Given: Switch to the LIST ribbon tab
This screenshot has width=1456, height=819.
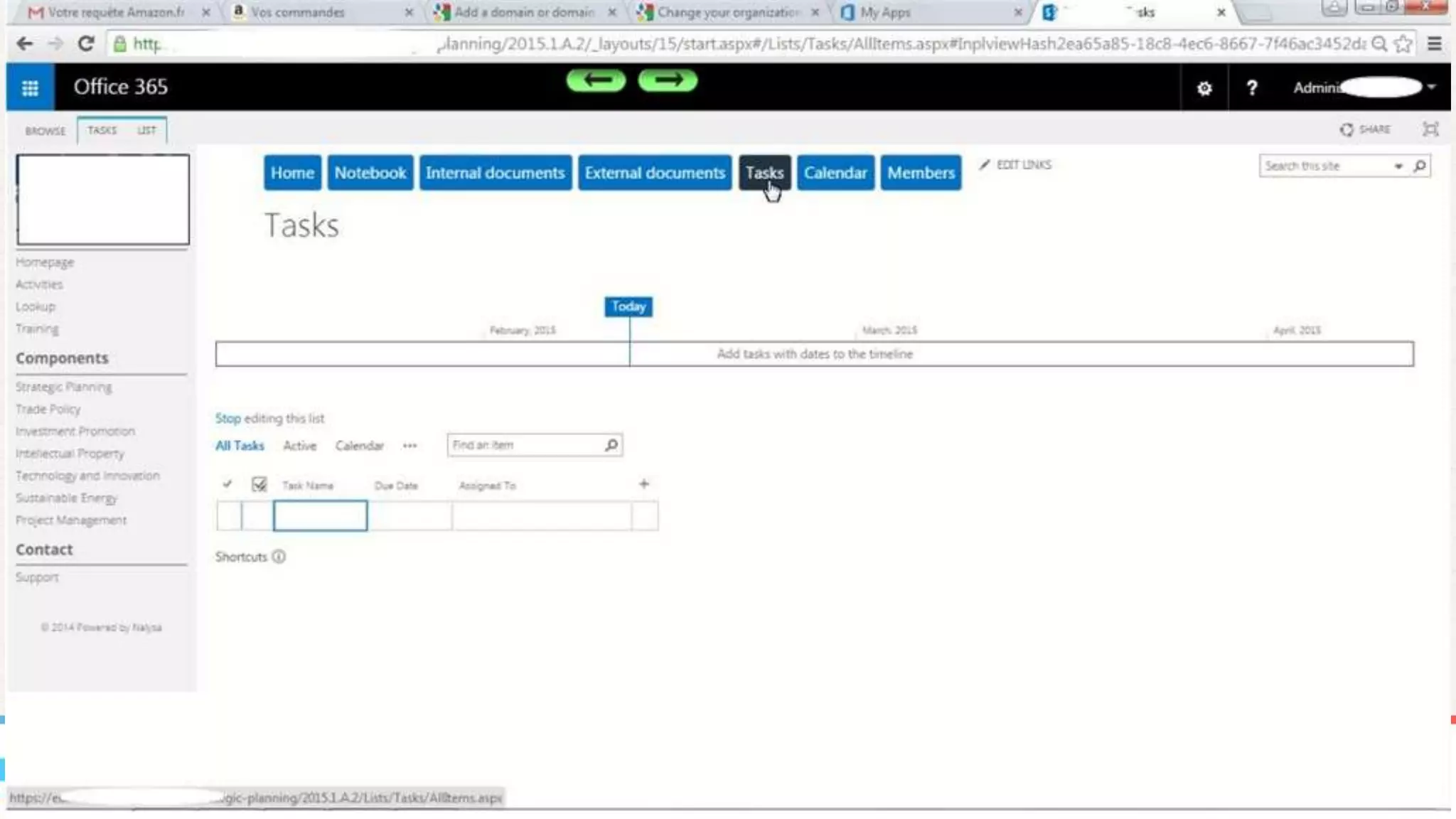Looking at the screenshot, I should pyautogui.click(x=146, y=130).
